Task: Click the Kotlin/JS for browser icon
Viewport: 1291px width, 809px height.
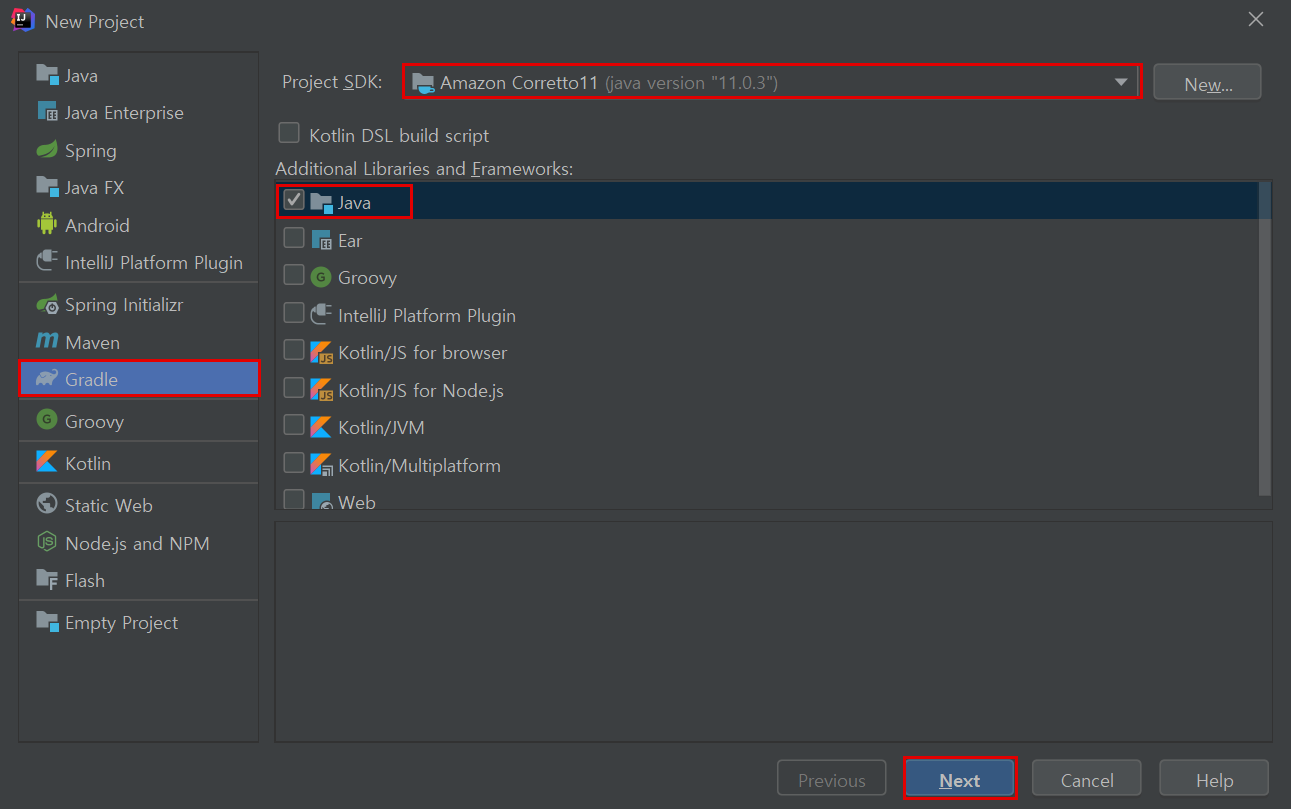Action: pyautogui.click(x=321, y=352)
